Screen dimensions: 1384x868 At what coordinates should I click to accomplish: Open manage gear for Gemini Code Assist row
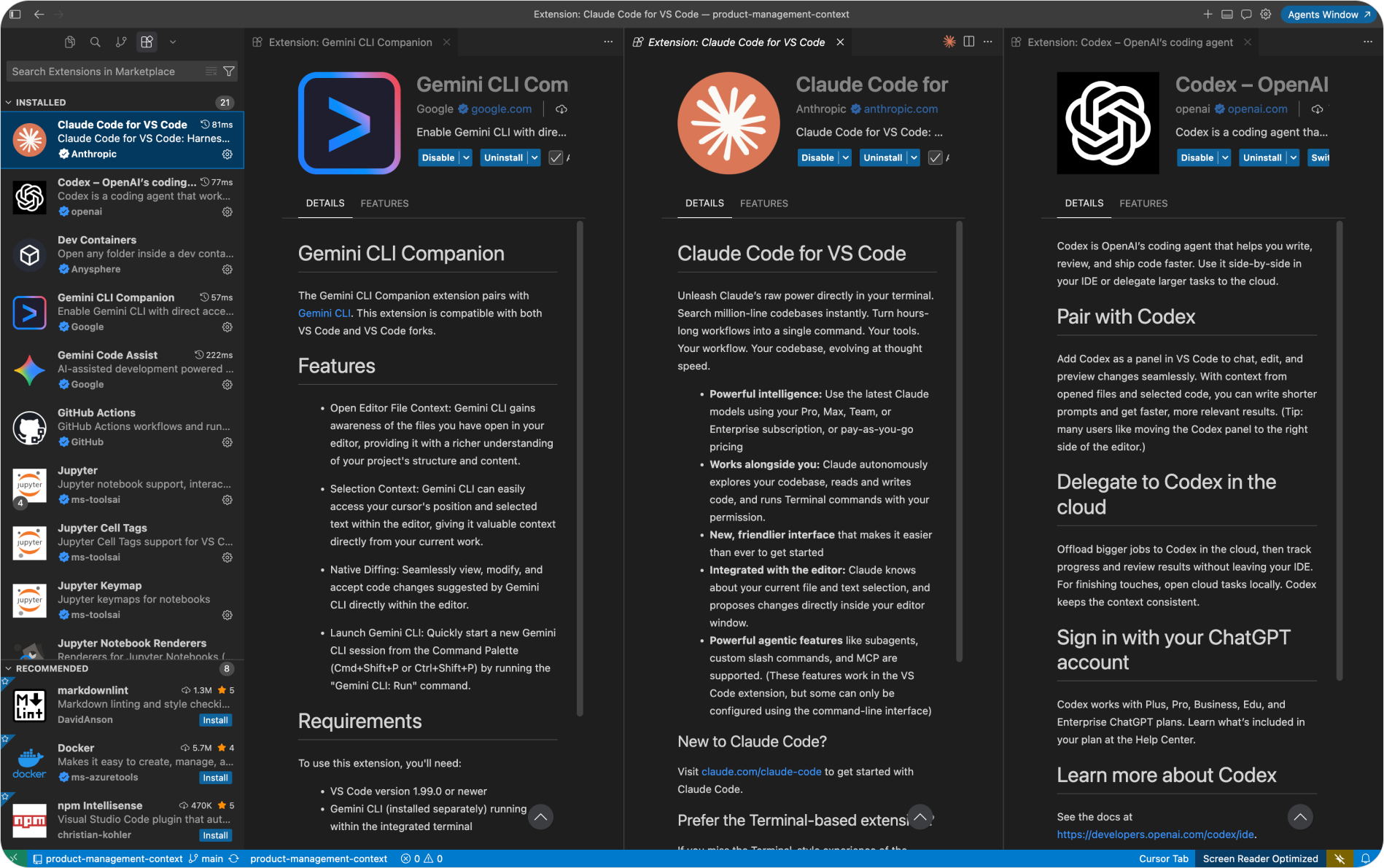tap(228, 385)
